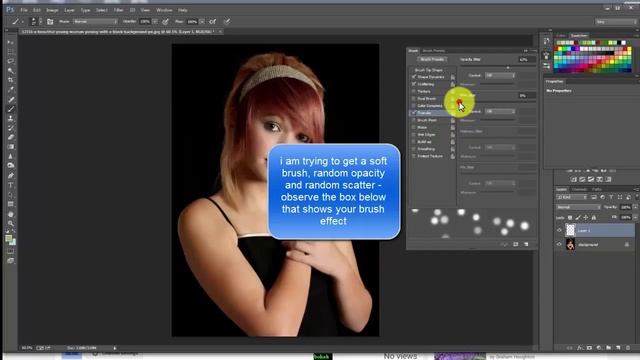Open the File menu
The image size is (640, 360).
24,10
